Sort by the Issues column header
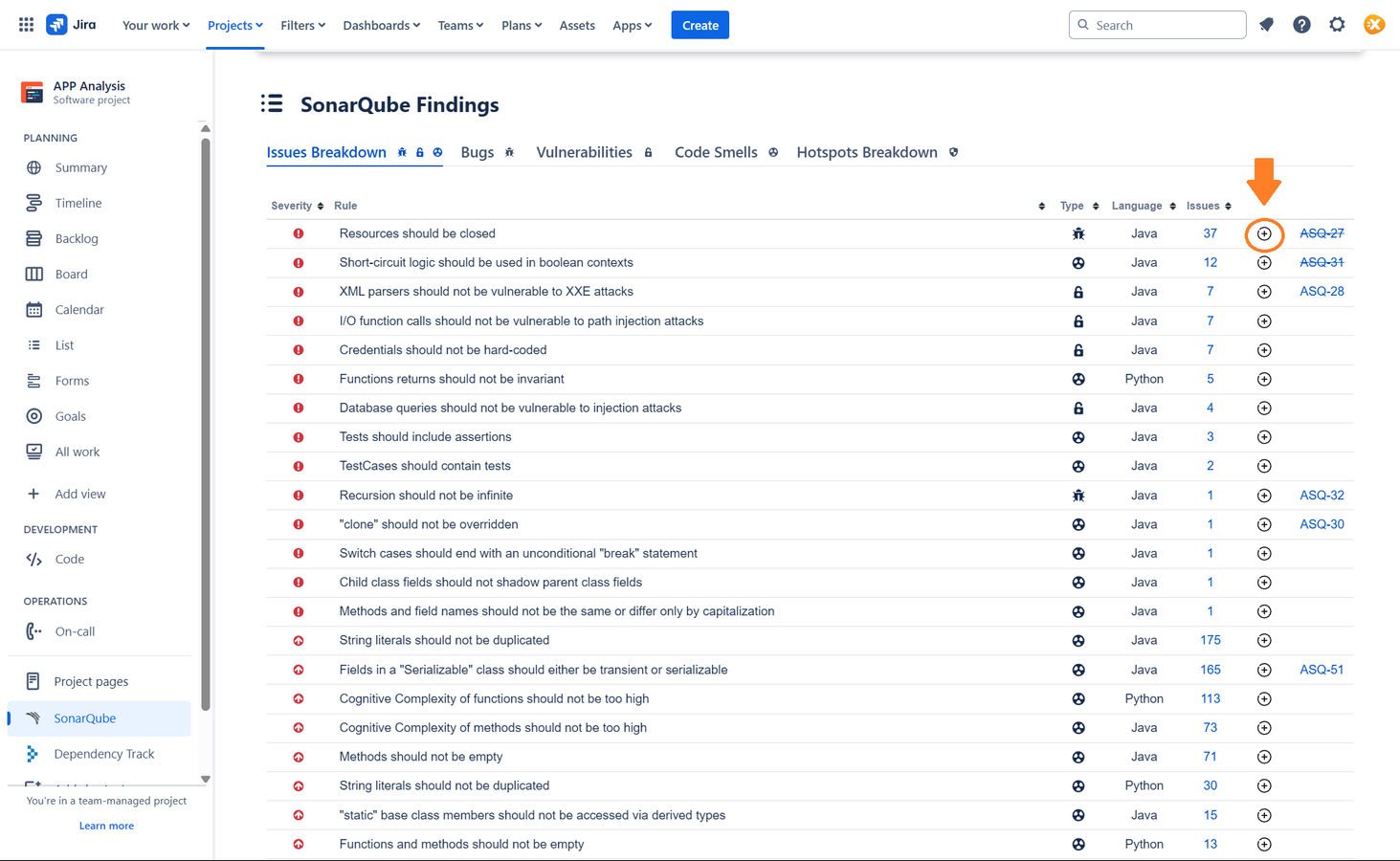This screenshot has width=1400, height=861. (x=1209, y=206)
